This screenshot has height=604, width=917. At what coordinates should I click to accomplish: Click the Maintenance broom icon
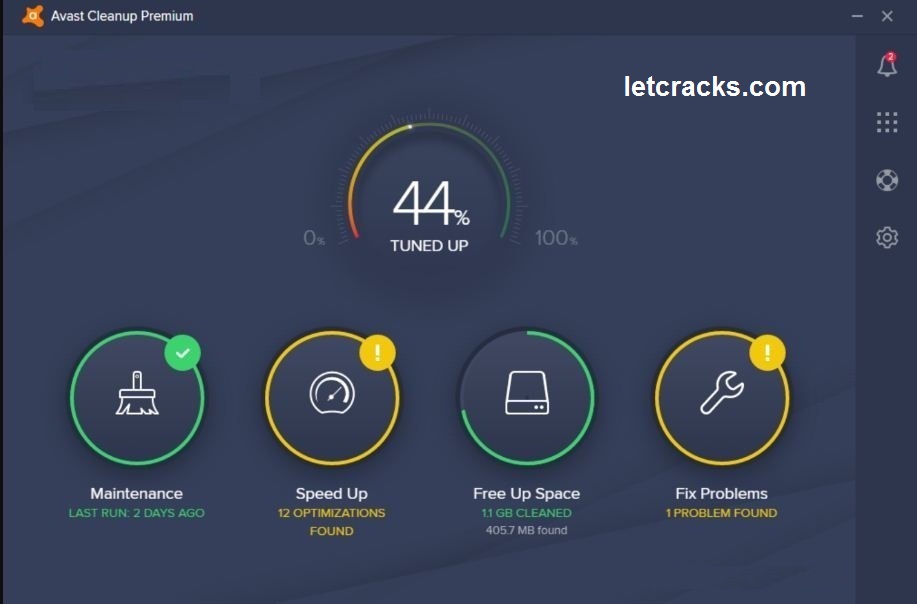pos(137,394)
